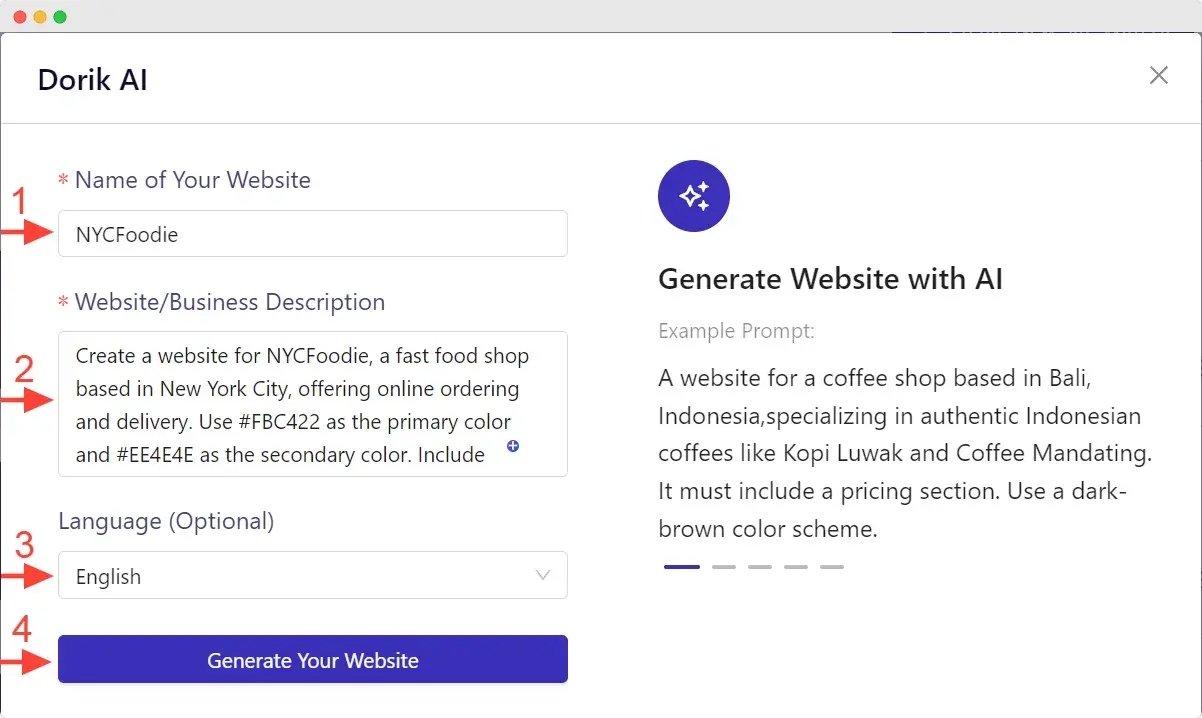This screenshot has height=718, width=1202.
Task: Click the chevron on the Language selector
Action: [x=542, y=575]
